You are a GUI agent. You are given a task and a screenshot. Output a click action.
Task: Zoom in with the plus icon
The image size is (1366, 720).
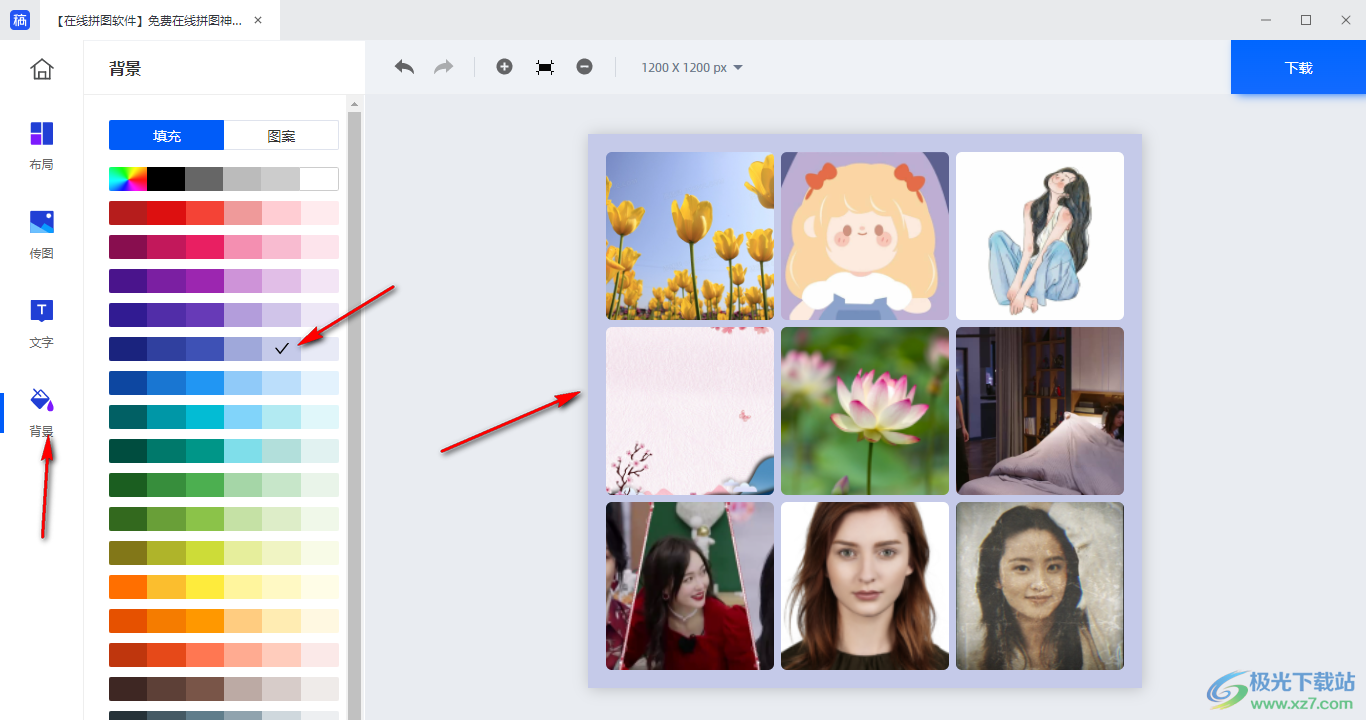(504, 67)
